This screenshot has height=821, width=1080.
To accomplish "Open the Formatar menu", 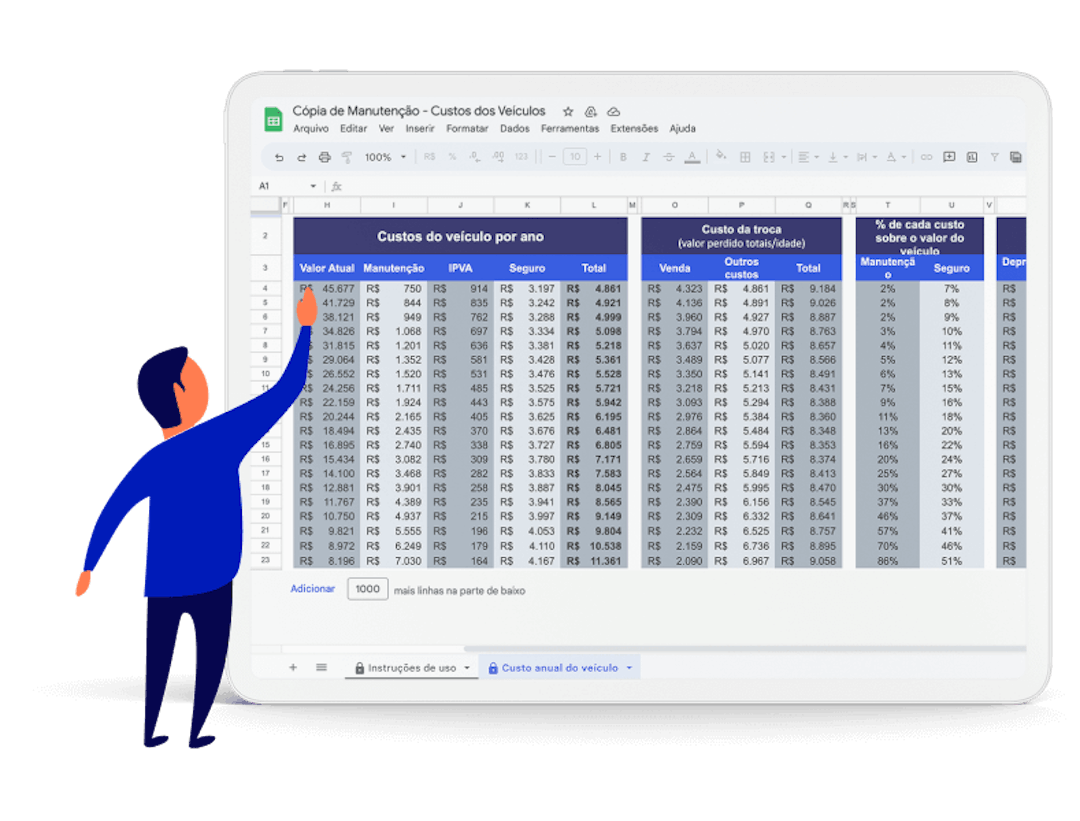I will coord(467,129).
